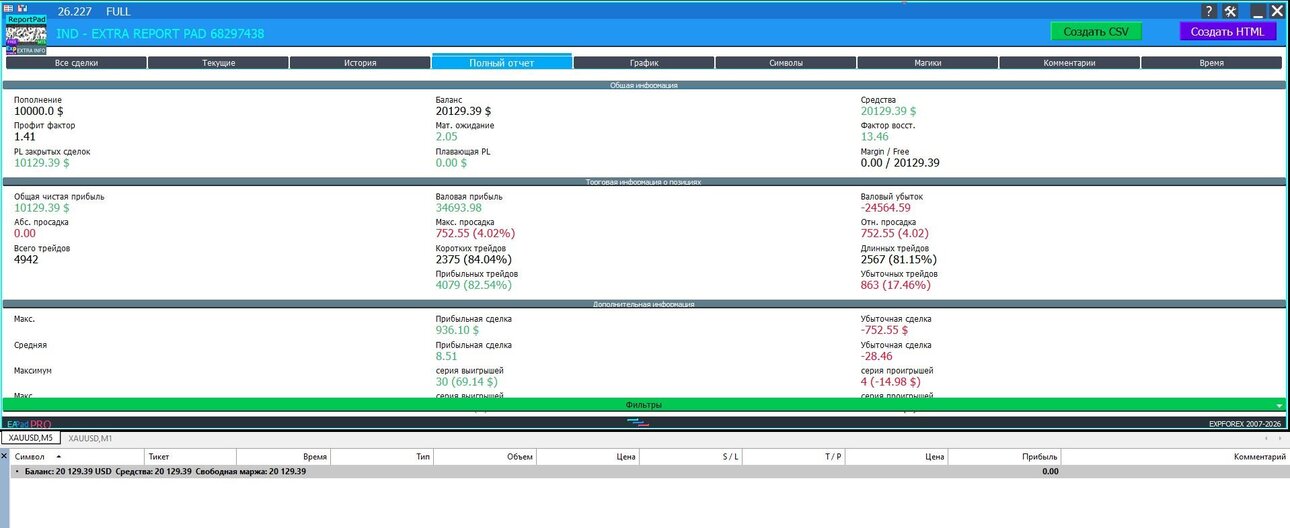Click losing series value 4 (-14.98 $)
The width and height of the screenshot is (1290, 528).
tap(890, 382)
